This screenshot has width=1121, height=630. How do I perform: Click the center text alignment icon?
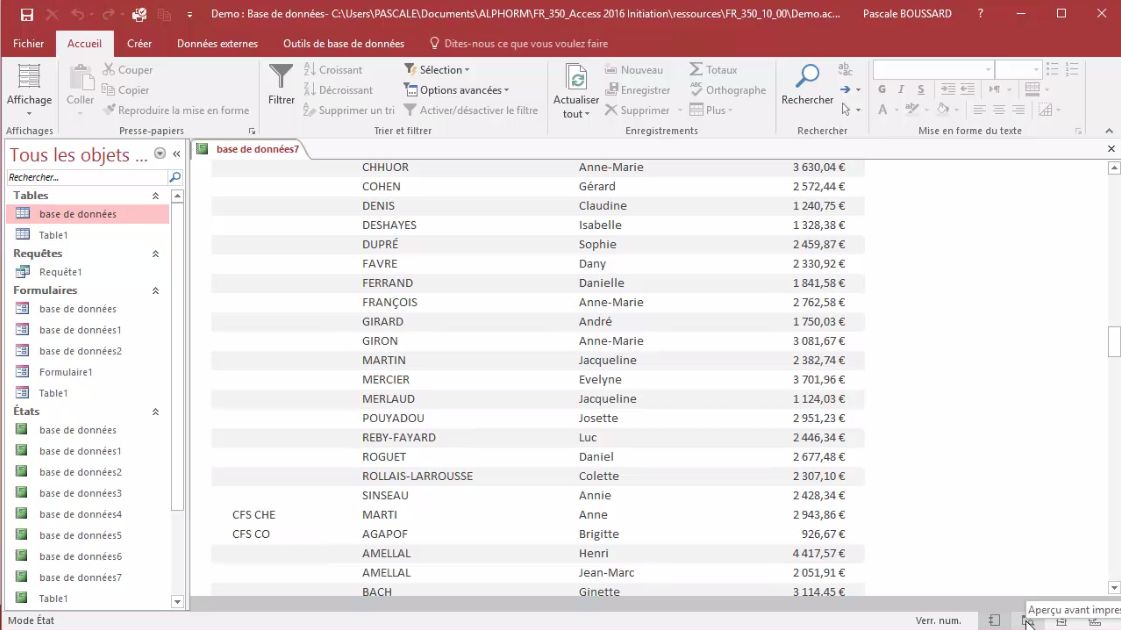(x=999, y=110)
